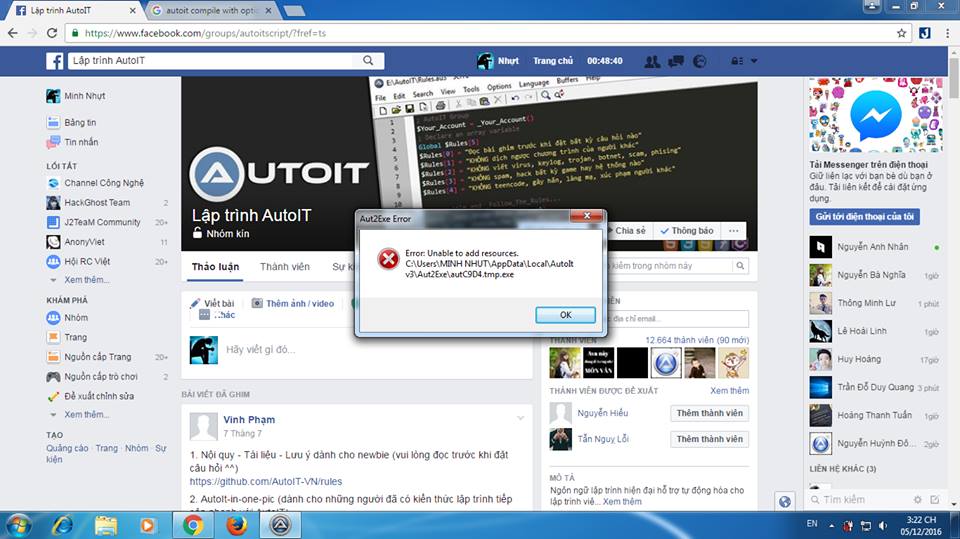Add Tấn Nguy Lỗi as member

[x=710, y=439]
